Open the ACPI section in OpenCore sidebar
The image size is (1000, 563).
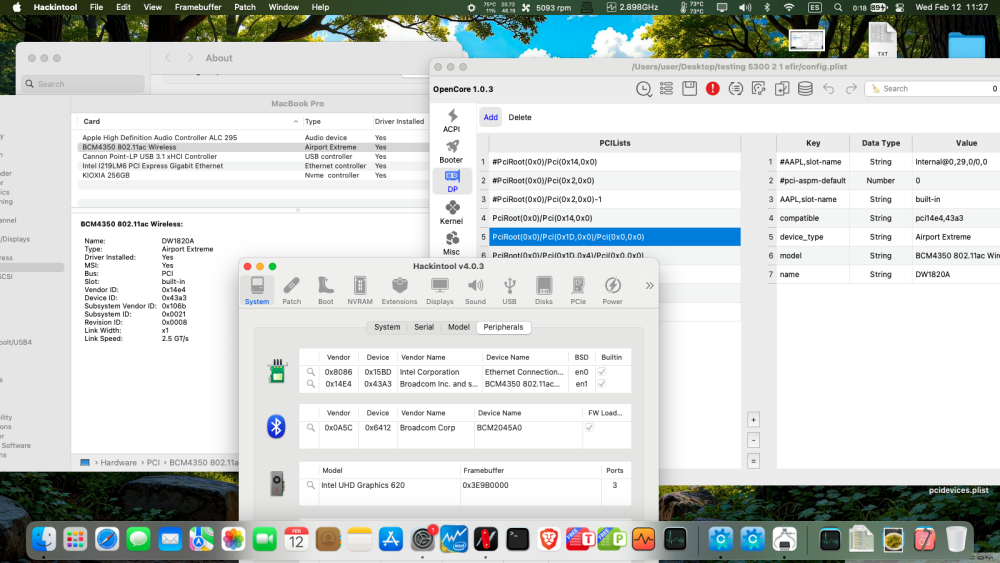point(452,121)
